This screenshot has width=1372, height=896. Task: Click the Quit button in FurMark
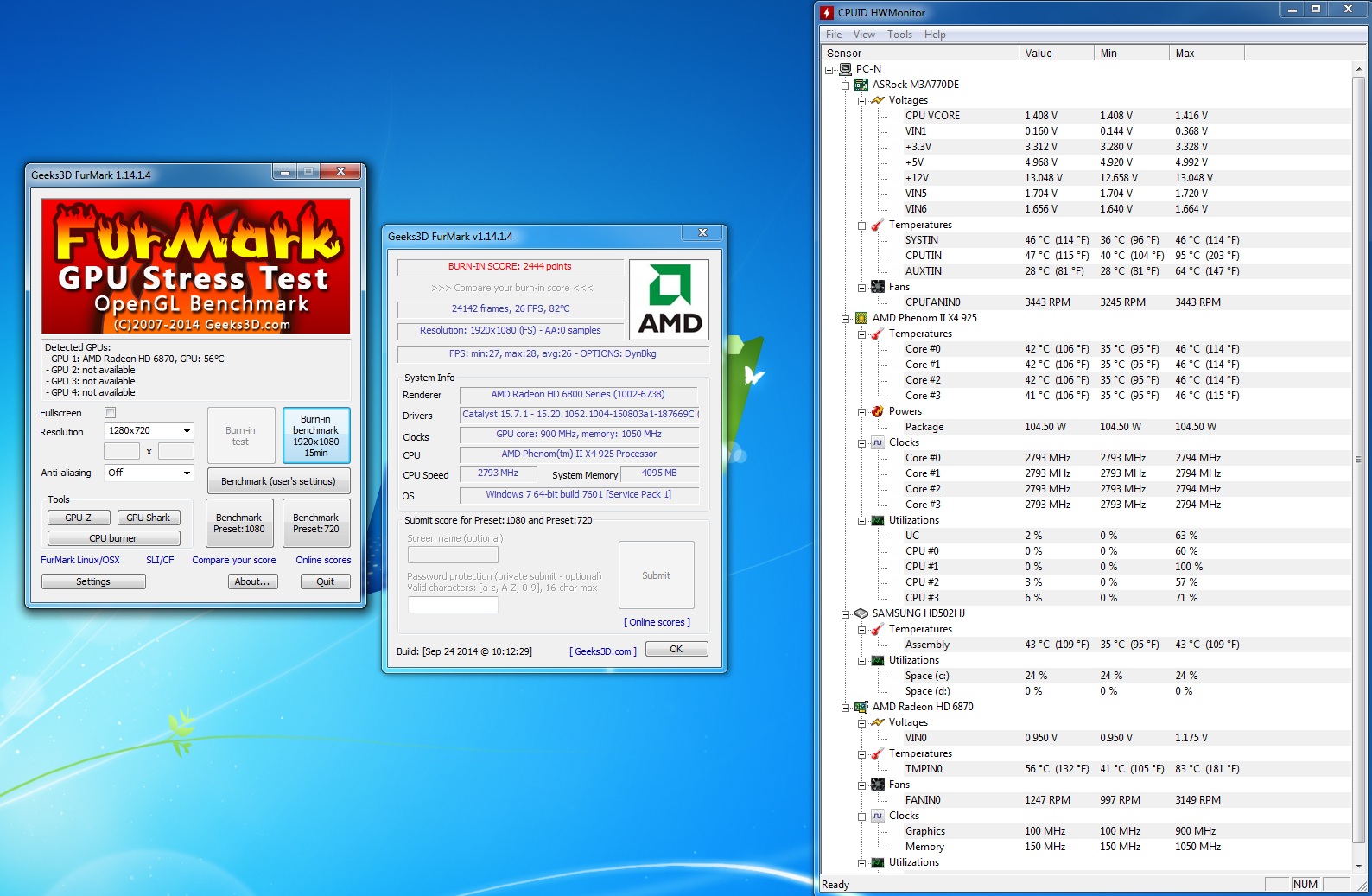click(325, 581)
